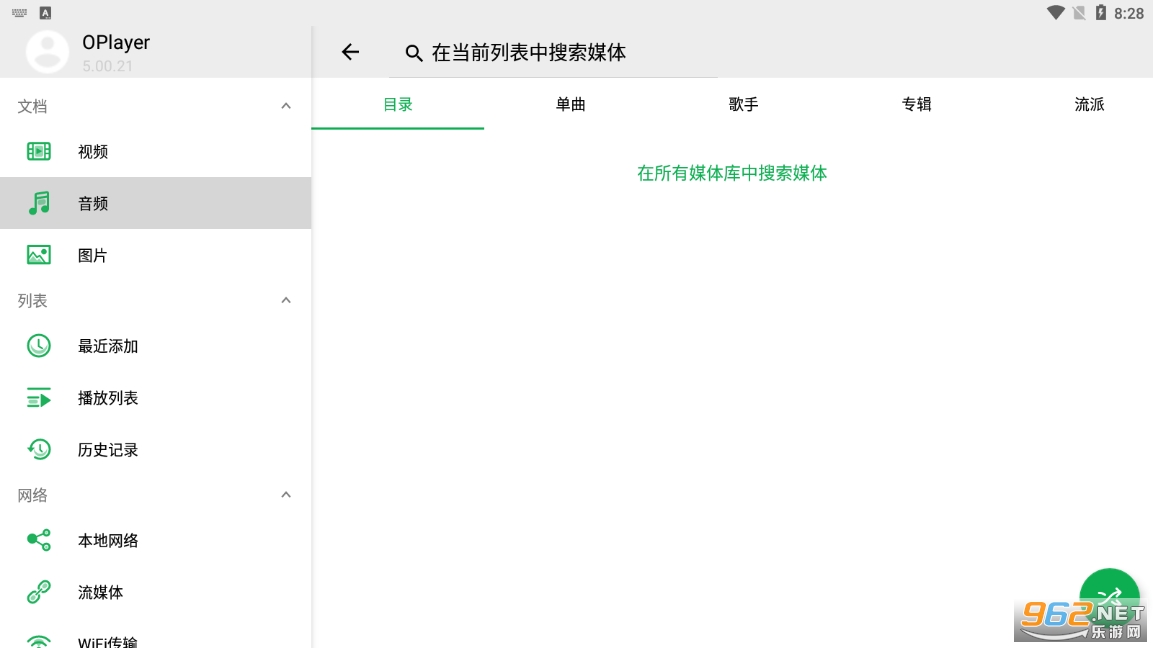Click the 最近添加 clock icon

(38, 346)
